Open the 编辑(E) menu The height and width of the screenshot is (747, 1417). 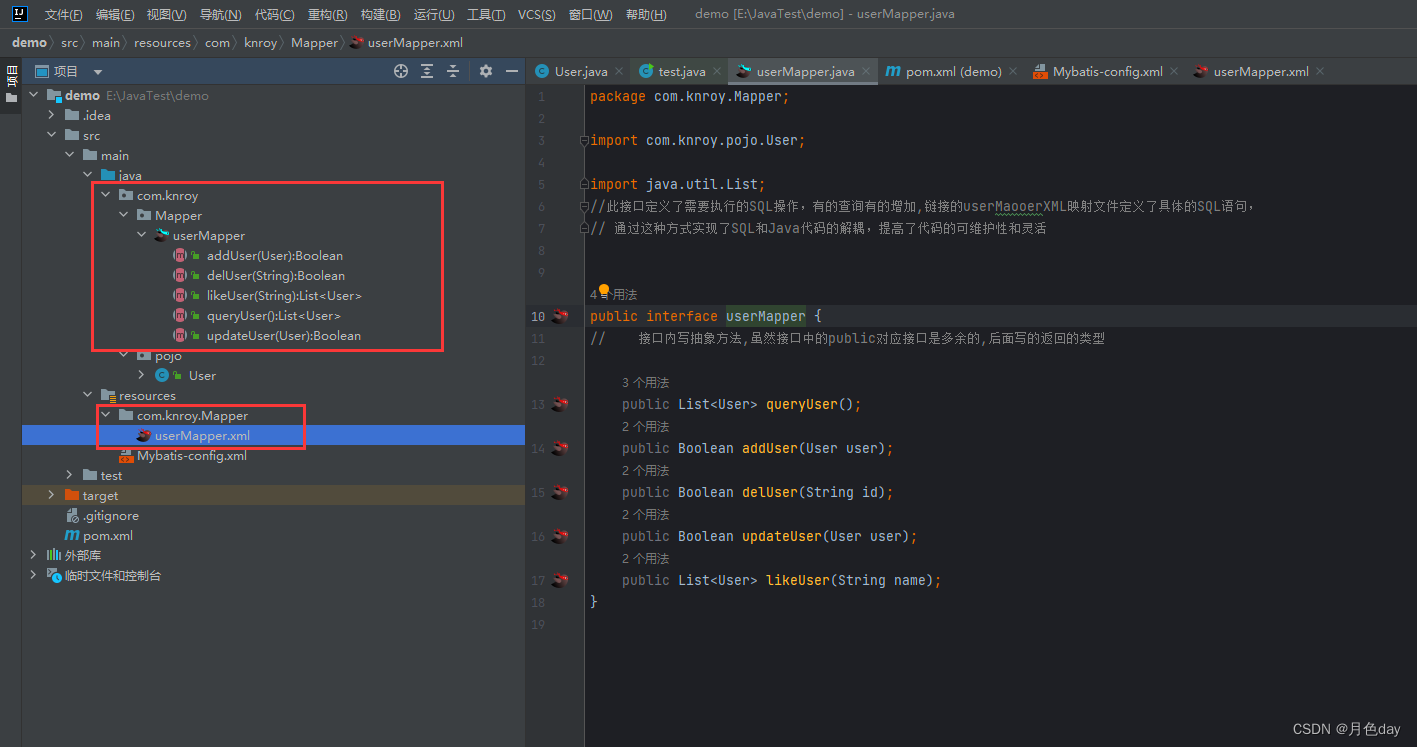115,14
